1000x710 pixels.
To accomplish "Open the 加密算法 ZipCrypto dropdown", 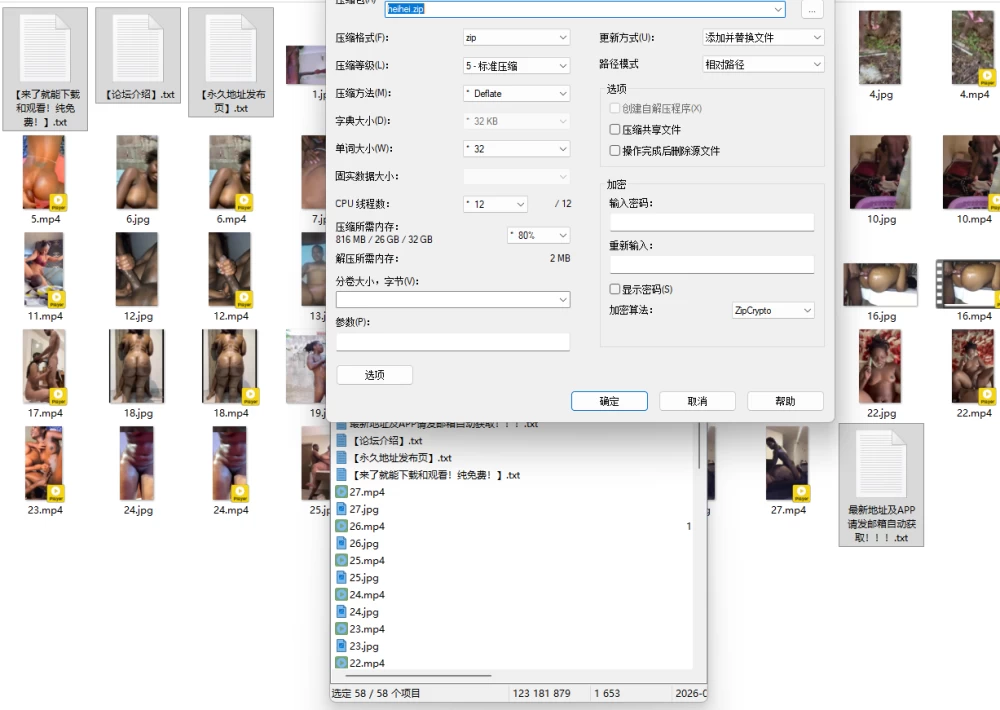I will [773, 311].
